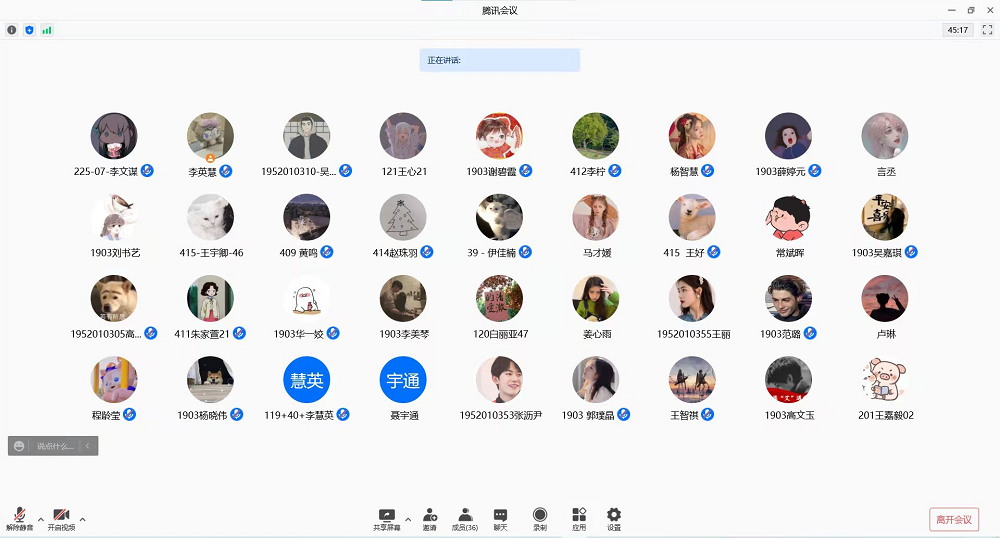Start recording with 录制 button
Viewport: 1000px width, 538px height.
(x=540, y=517)
